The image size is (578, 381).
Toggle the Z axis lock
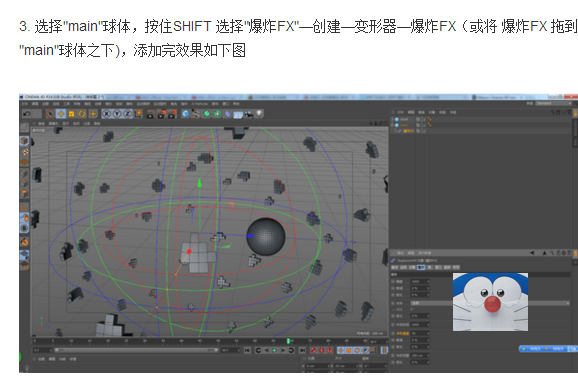pos(127,114)
